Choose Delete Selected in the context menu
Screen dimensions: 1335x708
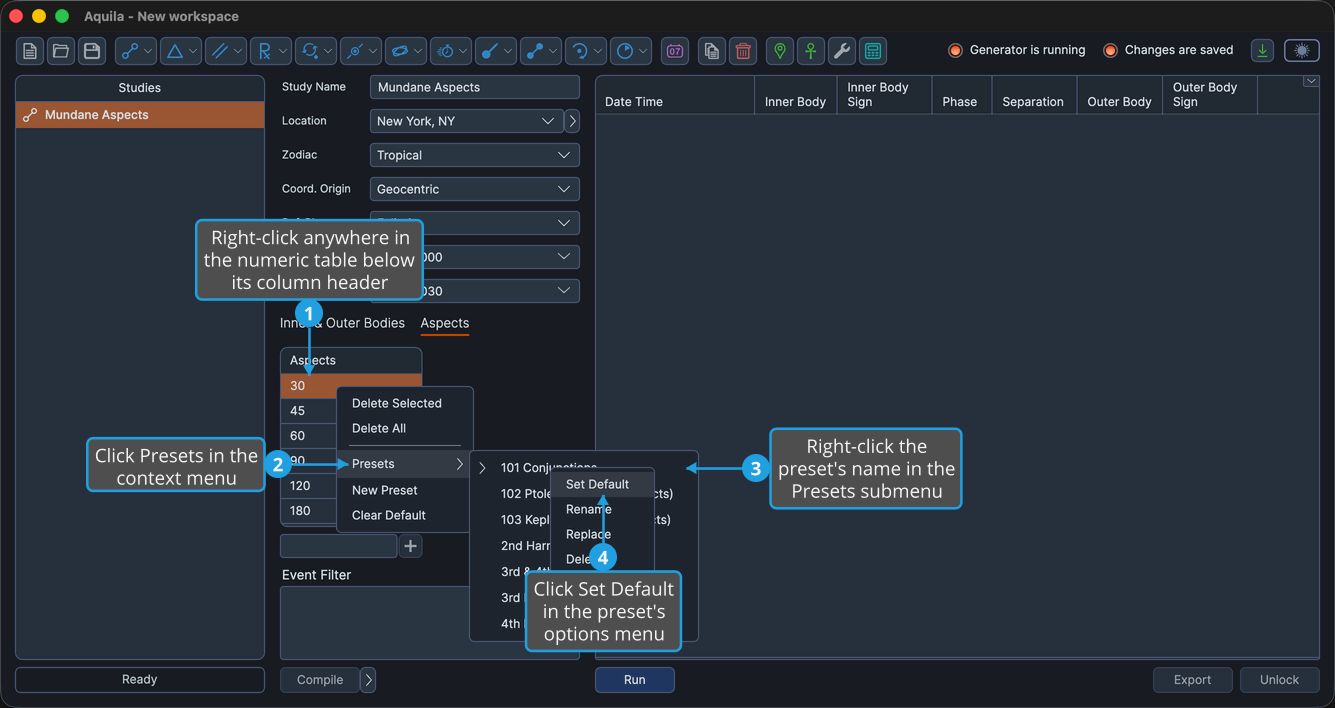397,403
